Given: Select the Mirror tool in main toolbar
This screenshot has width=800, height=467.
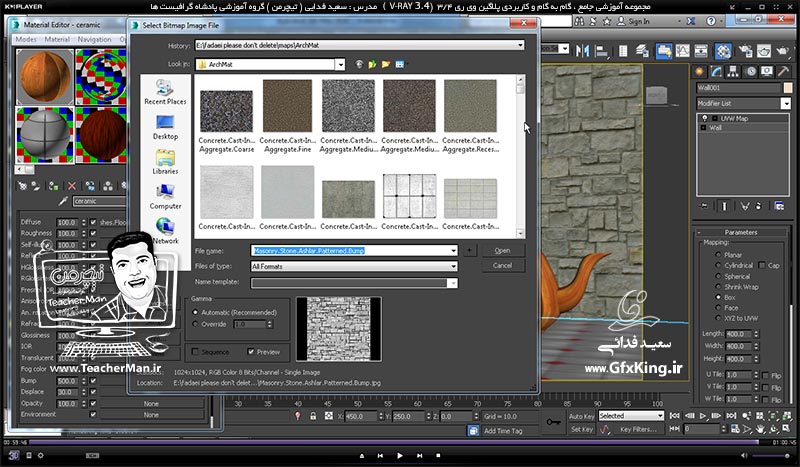Looking at the screenshot, I should click(x=582, y=51).
